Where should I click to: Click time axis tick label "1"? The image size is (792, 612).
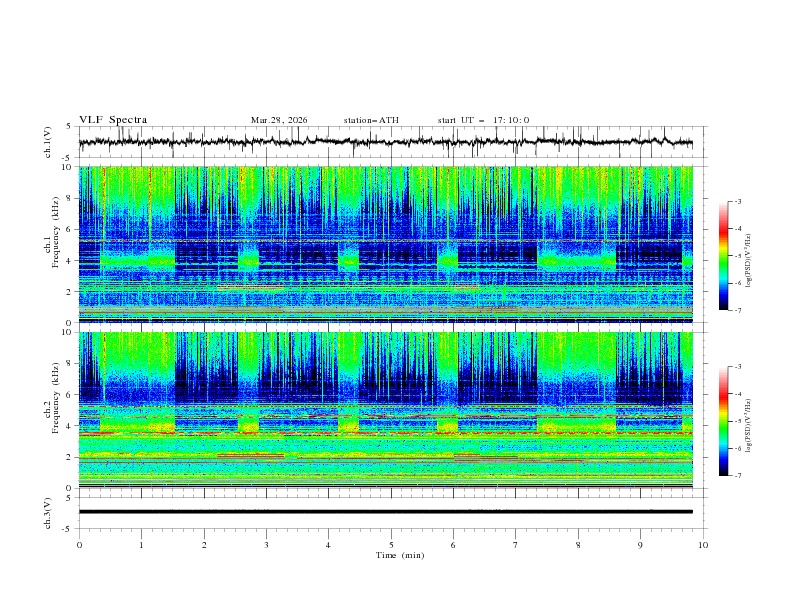click(x=141, y=545)
